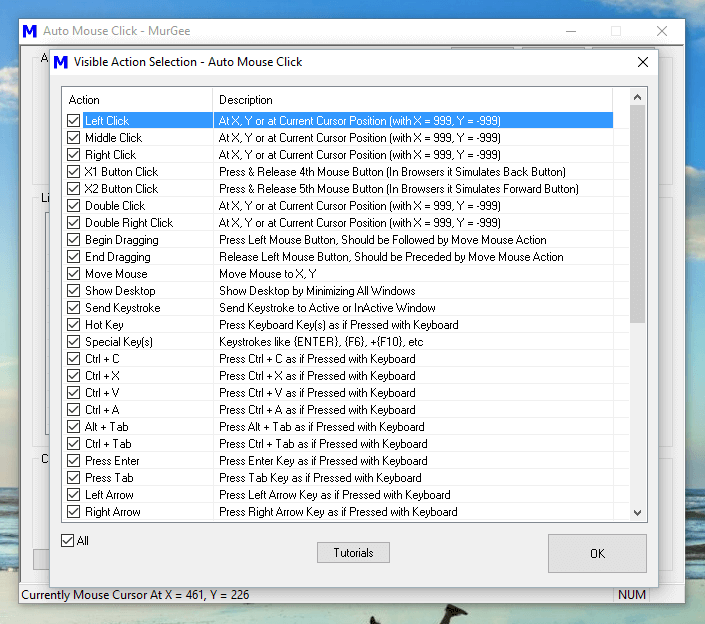Click the 5th Mouse Button description text
705x624 pixels.
pos(399,189)
